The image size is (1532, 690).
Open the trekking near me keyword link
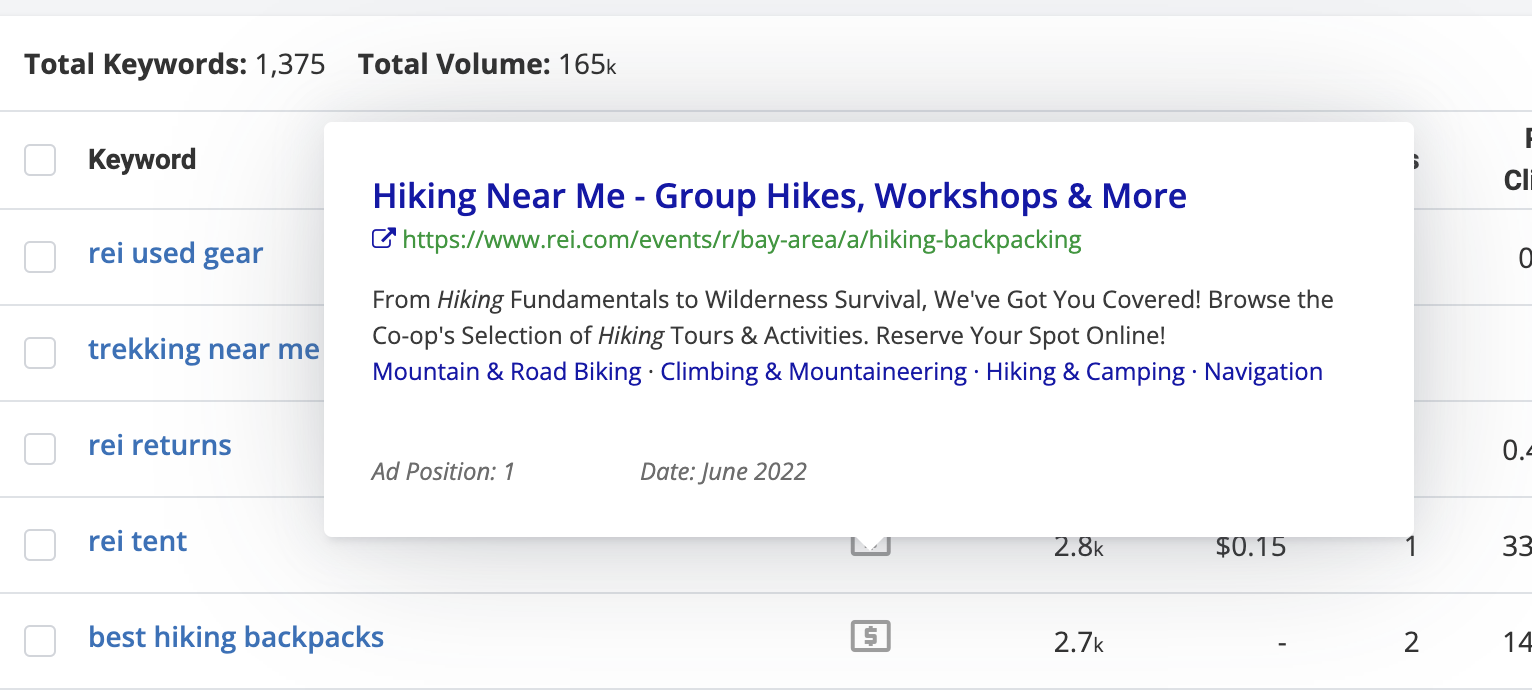pos(204,350)
